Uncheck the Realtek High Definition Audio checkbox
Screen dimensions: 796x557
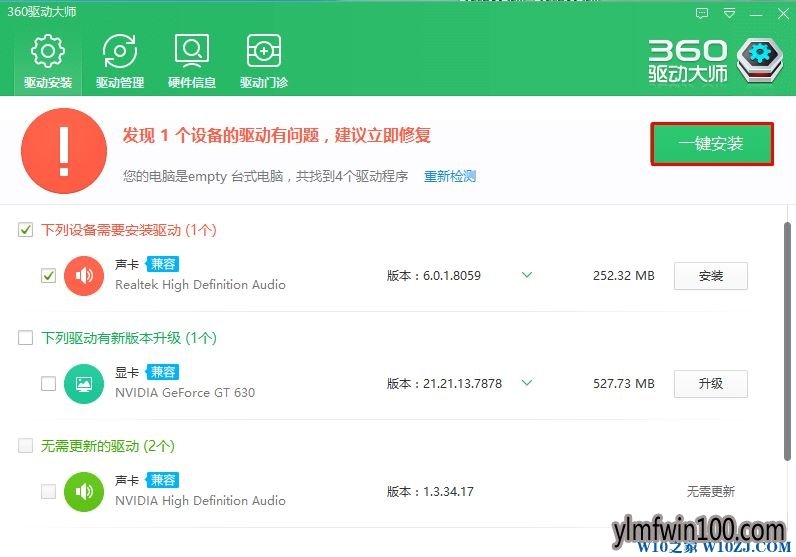(x=48, y=276)
